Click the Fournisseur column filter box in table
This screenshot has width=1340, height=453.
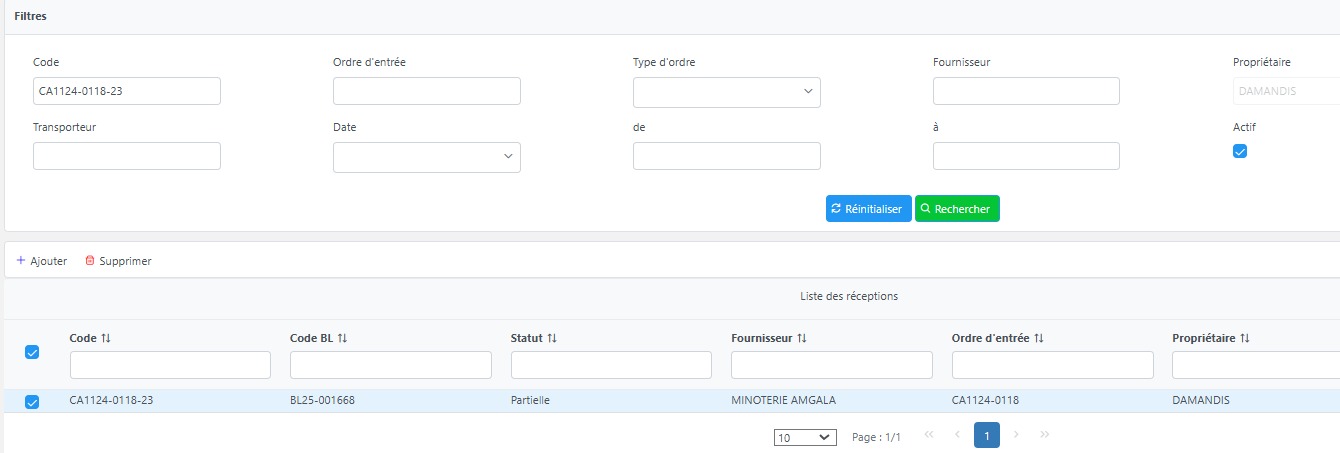click(x=832, y=365)
